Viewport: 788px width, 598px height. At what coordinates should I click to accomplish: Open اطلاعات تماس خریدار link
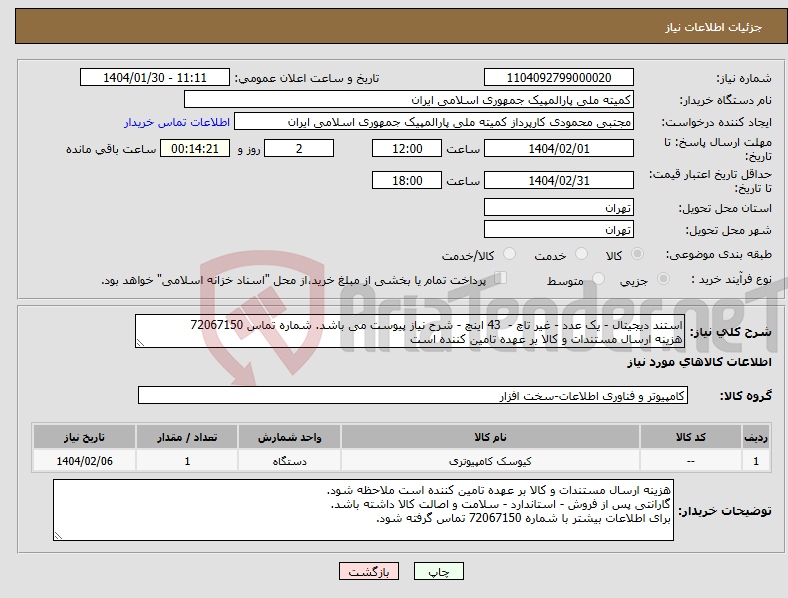point(177,122)
